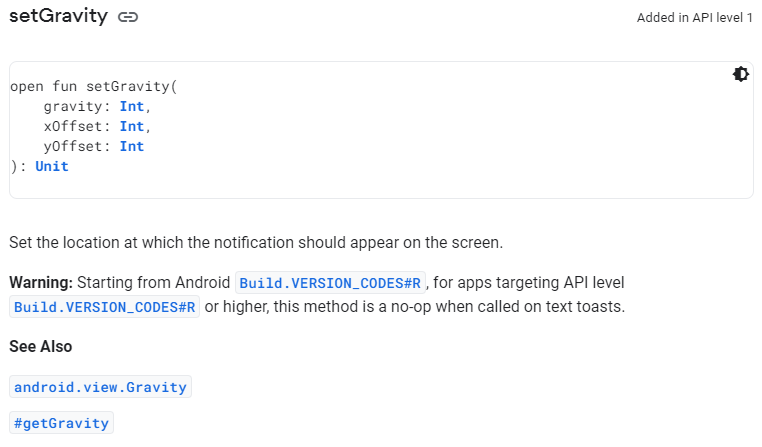Open the Int type of yOffset parameter
Screen dimensions: 762x447
click(x=132, y=146)
